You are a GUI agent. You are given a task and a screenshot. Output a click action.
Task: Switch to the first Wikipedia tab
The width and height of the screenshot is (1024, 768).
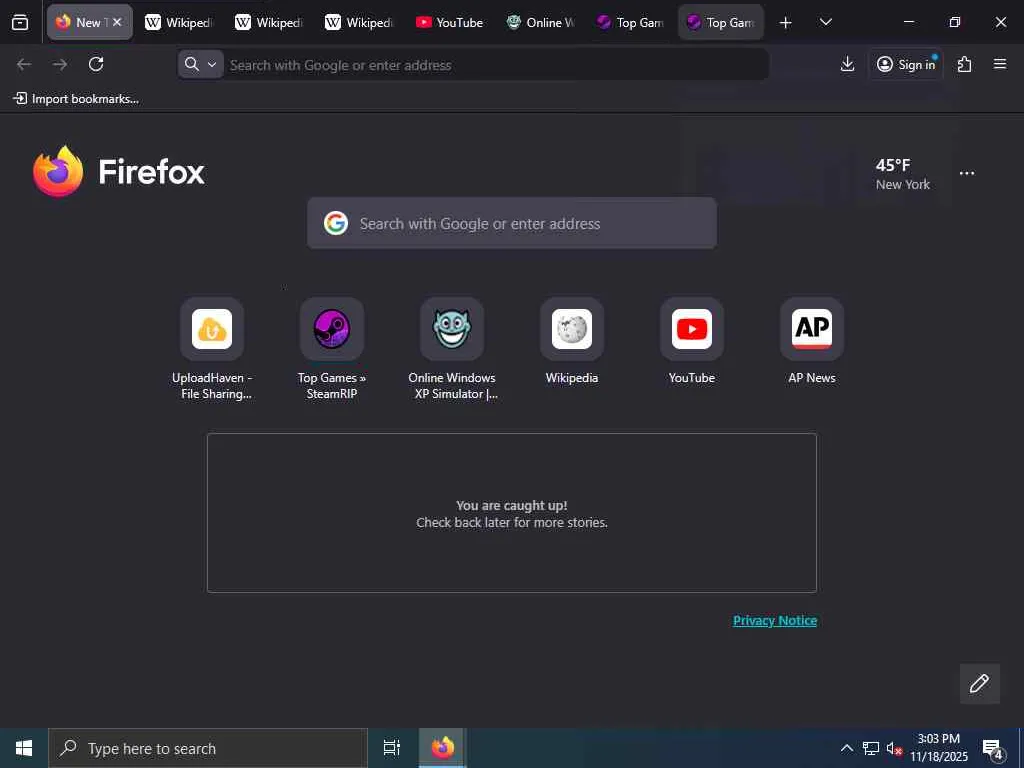pos(180,22)
